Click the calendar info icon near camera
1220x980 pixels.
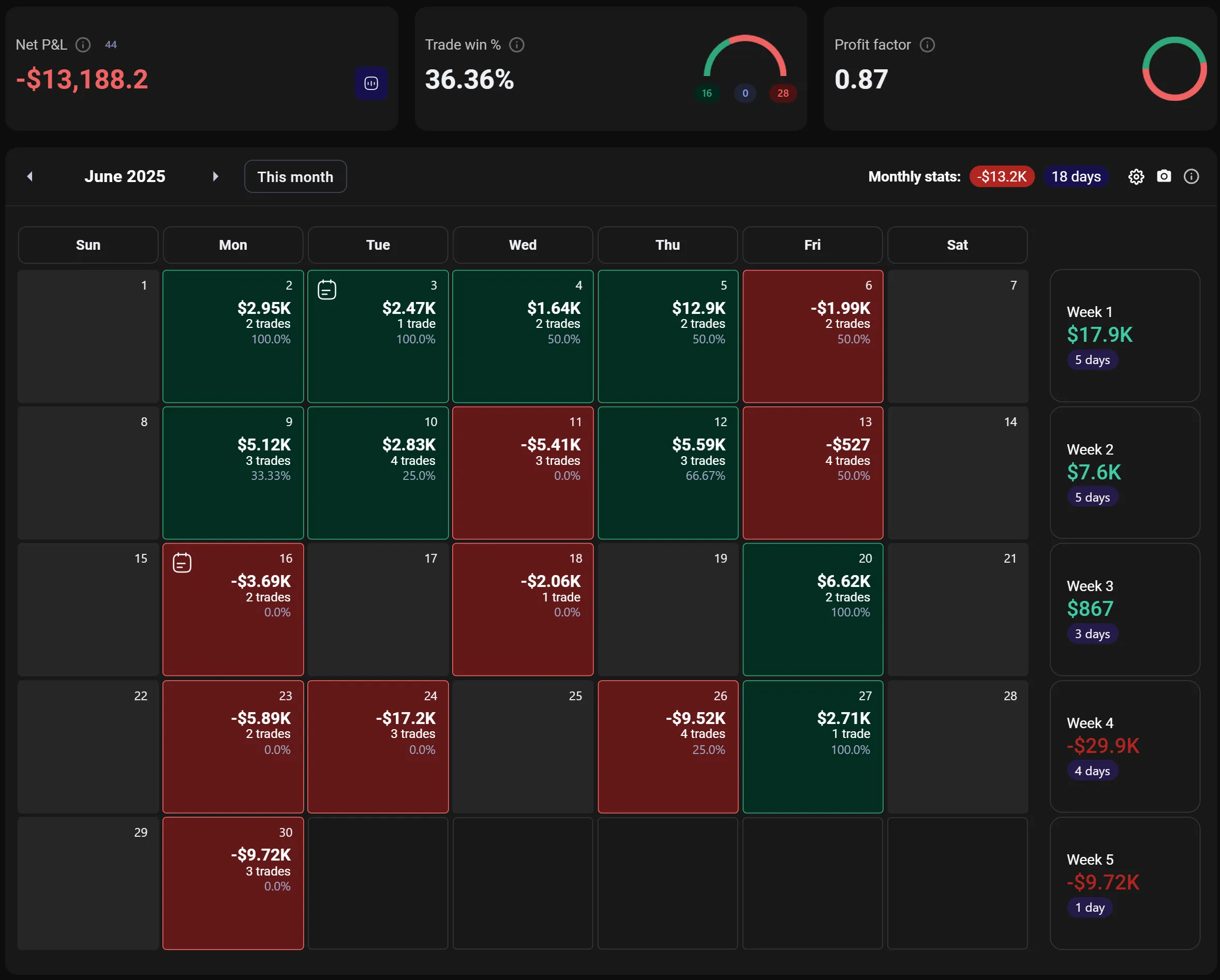[1191, 176]
